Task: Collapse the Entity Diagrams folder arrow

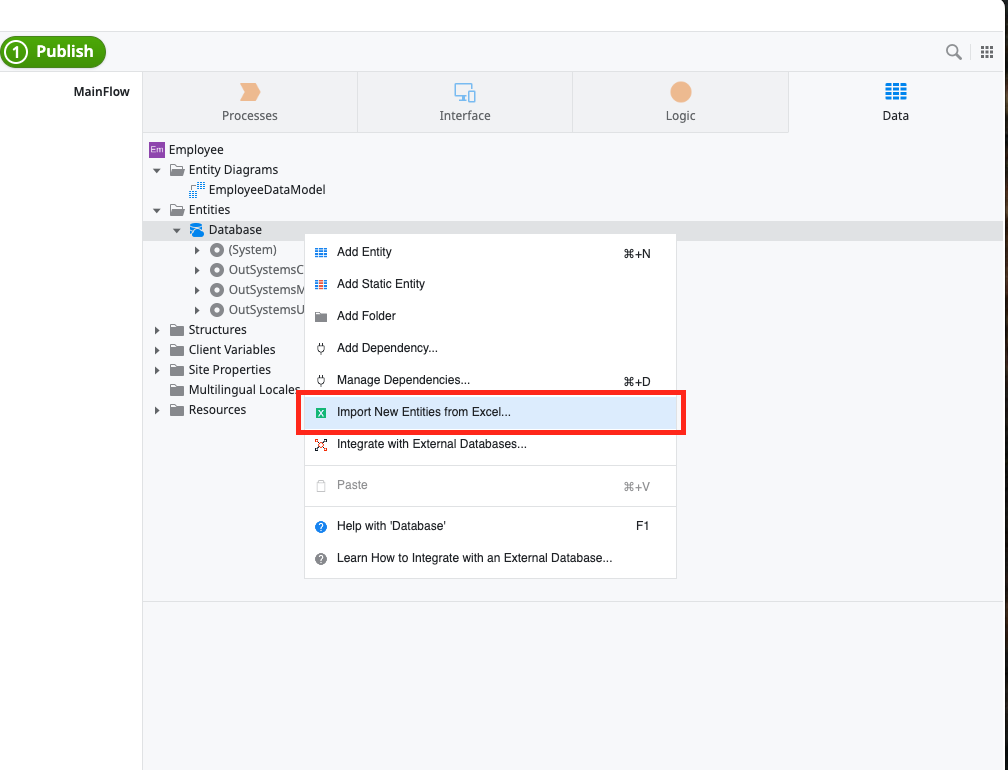Action: (x=157, y=170)
